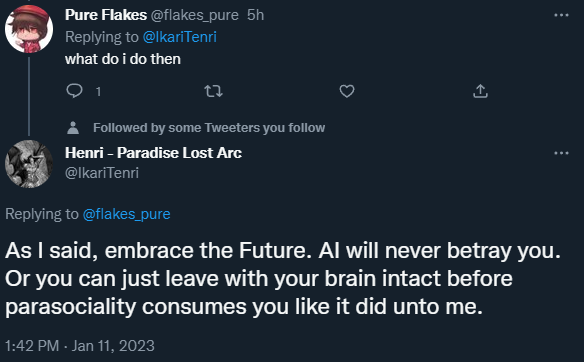Click the 'Henri - Paradise Lost Arc' display name

click(x=153, y=153)
